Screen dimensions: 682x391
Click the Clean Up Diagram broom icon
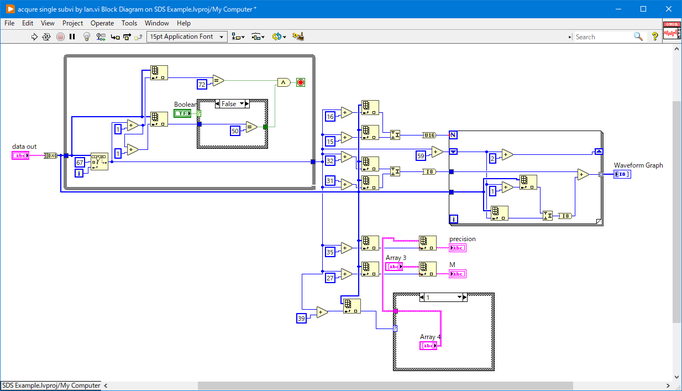coord(298,37)
